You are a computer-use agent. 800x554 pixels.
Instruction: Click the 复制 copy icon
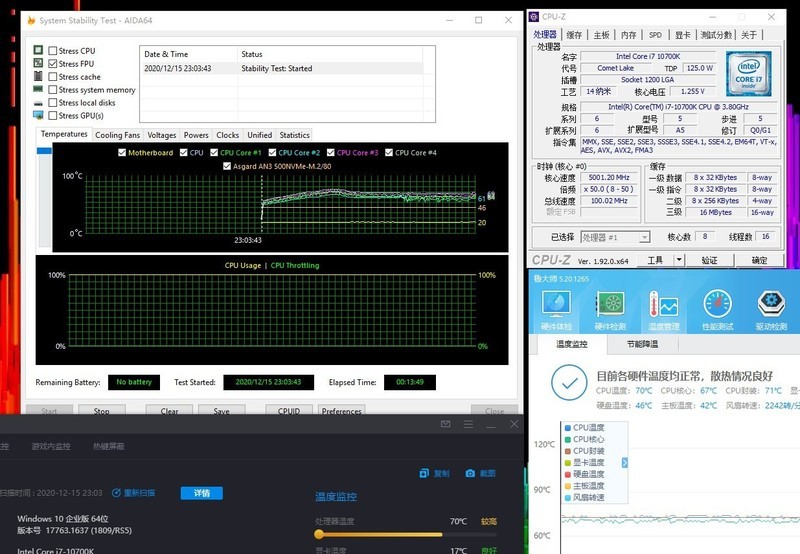[x=423, y=473]
